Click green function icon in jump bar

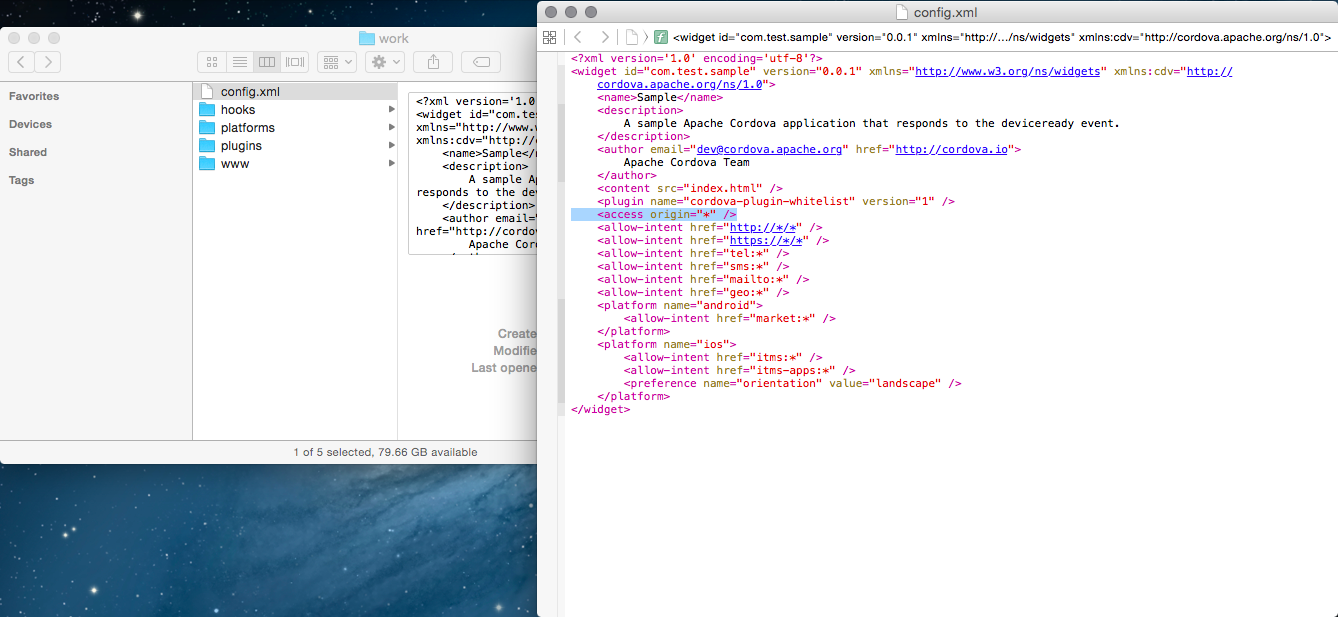pos(661,37)
